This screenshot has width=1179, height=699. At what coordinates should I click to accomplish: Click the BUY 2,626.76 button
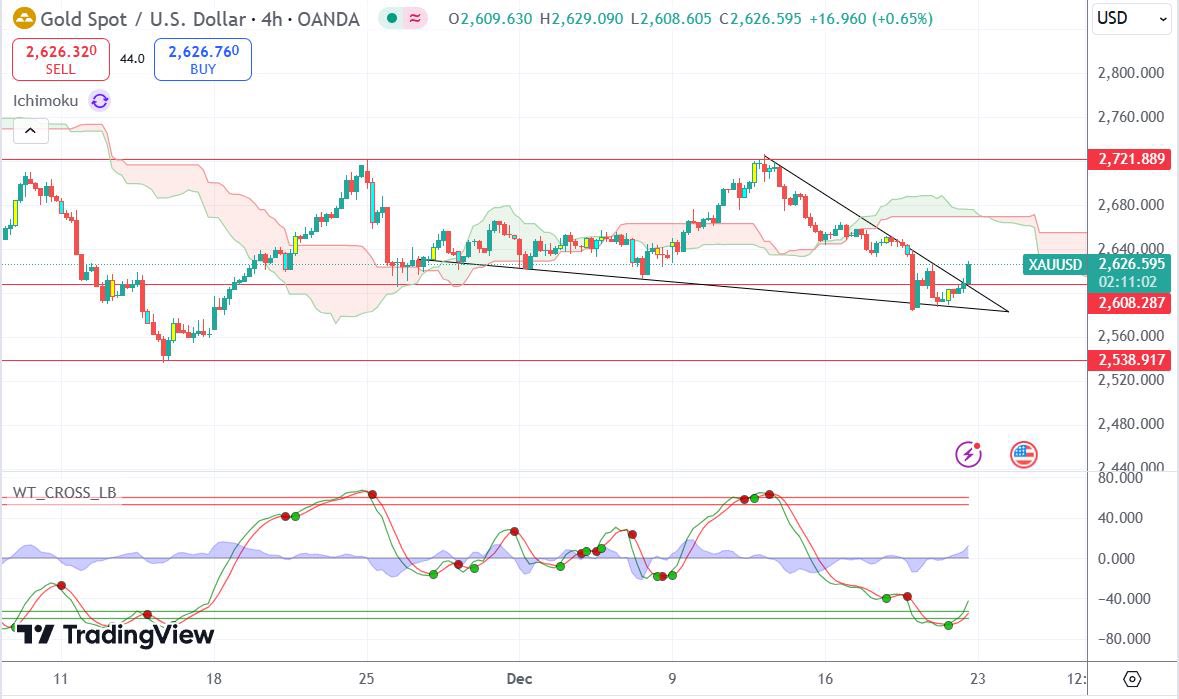[x=203, y=59]
